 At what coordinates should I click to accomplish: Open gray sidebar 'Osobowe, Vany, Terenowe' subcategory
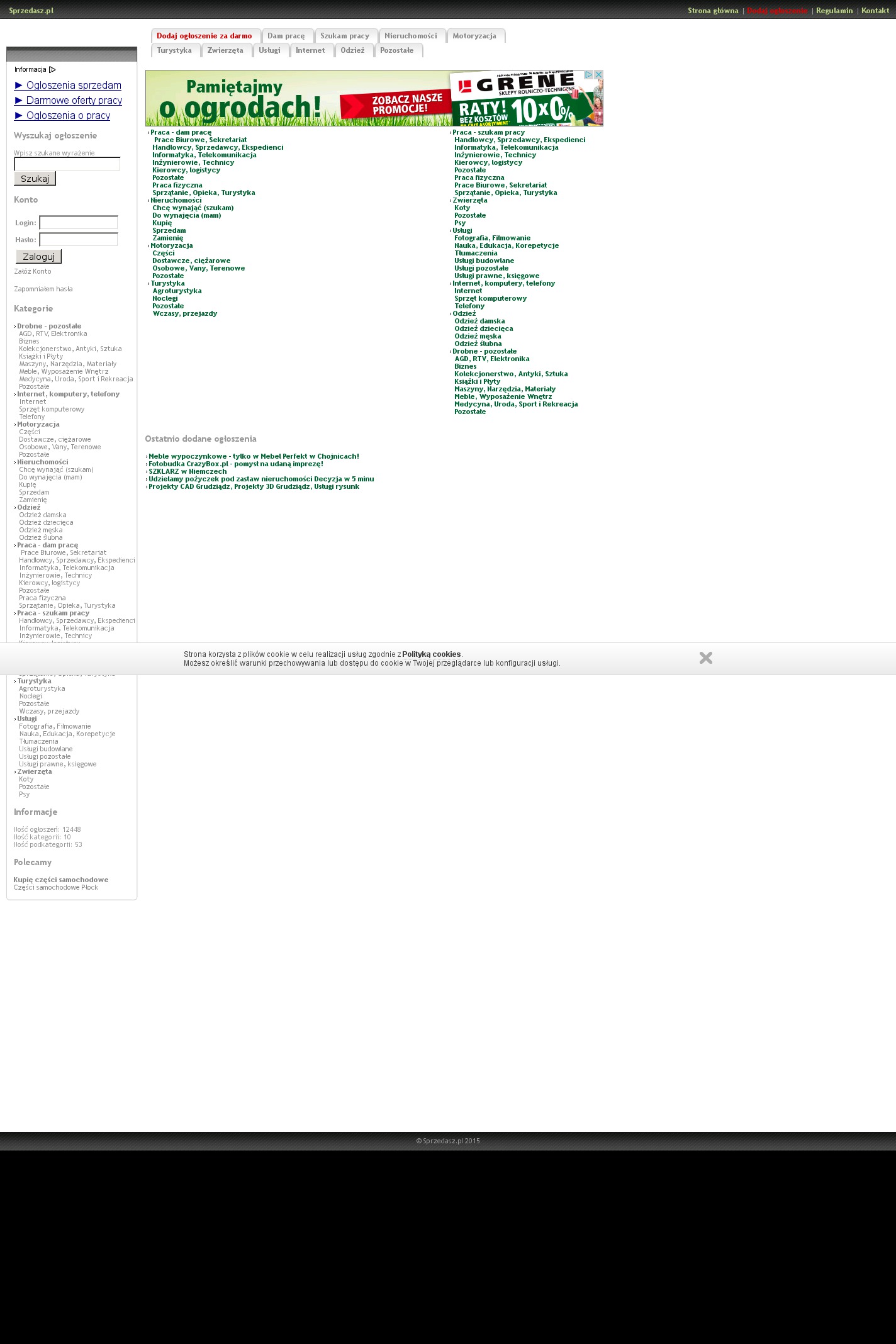click(60, 447)
